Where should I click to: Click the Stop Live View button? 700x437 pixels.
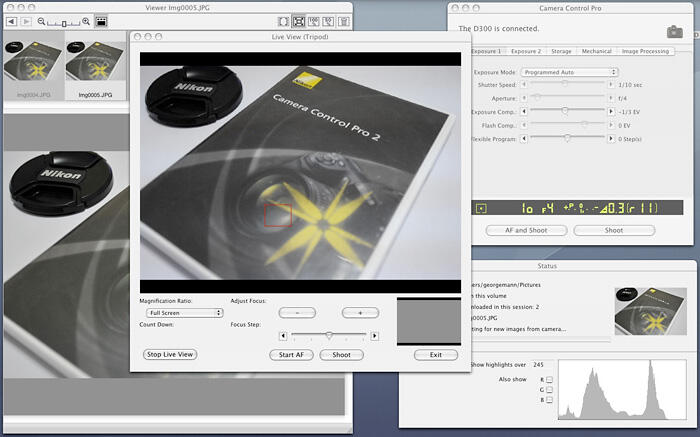[169, 354]
